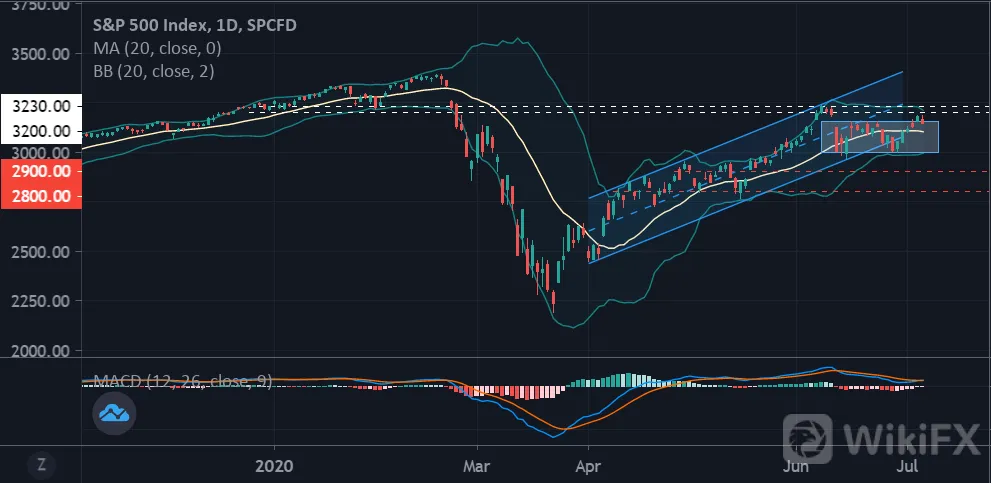The image size is (991, 483).
Task: Select the S&P 500 Index title label
Action: click(195, 25)
